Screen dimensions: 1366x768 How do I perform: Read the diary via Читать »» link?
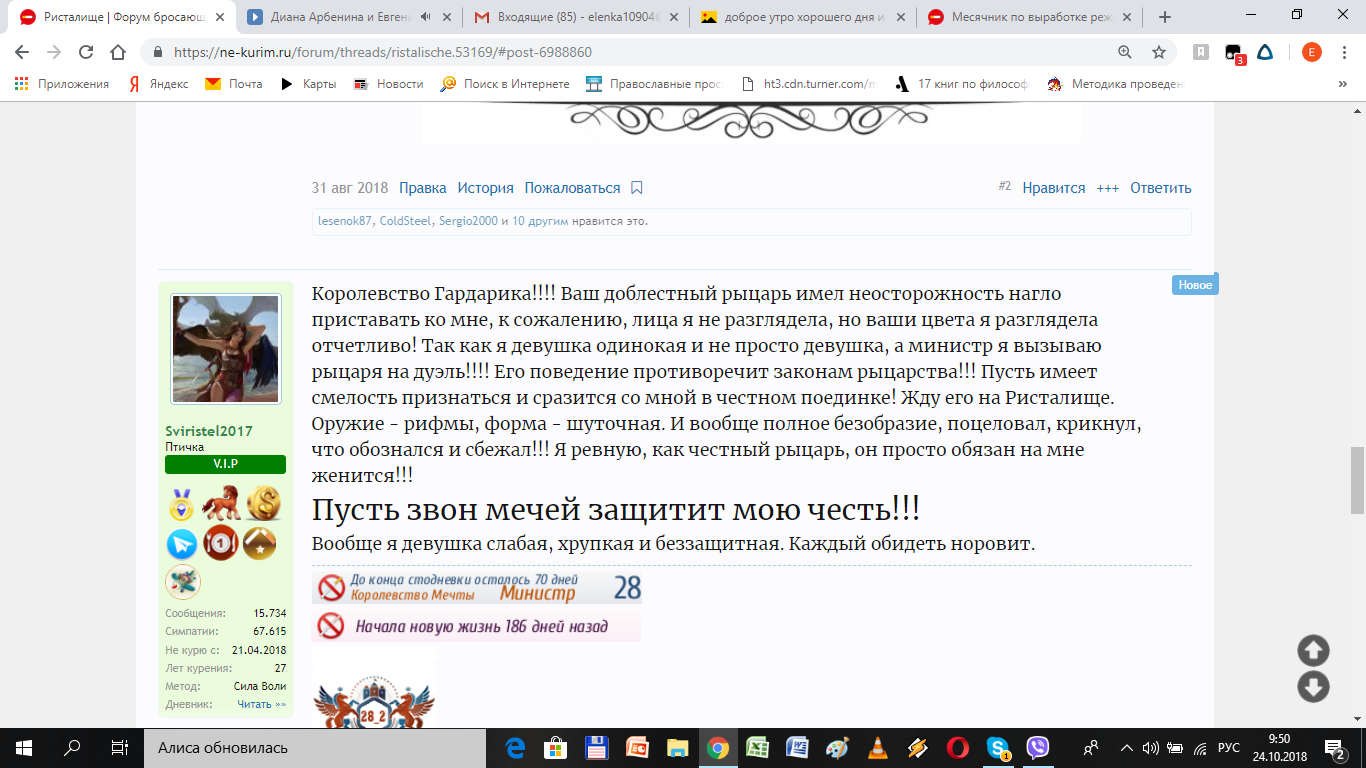pos(262,704)
